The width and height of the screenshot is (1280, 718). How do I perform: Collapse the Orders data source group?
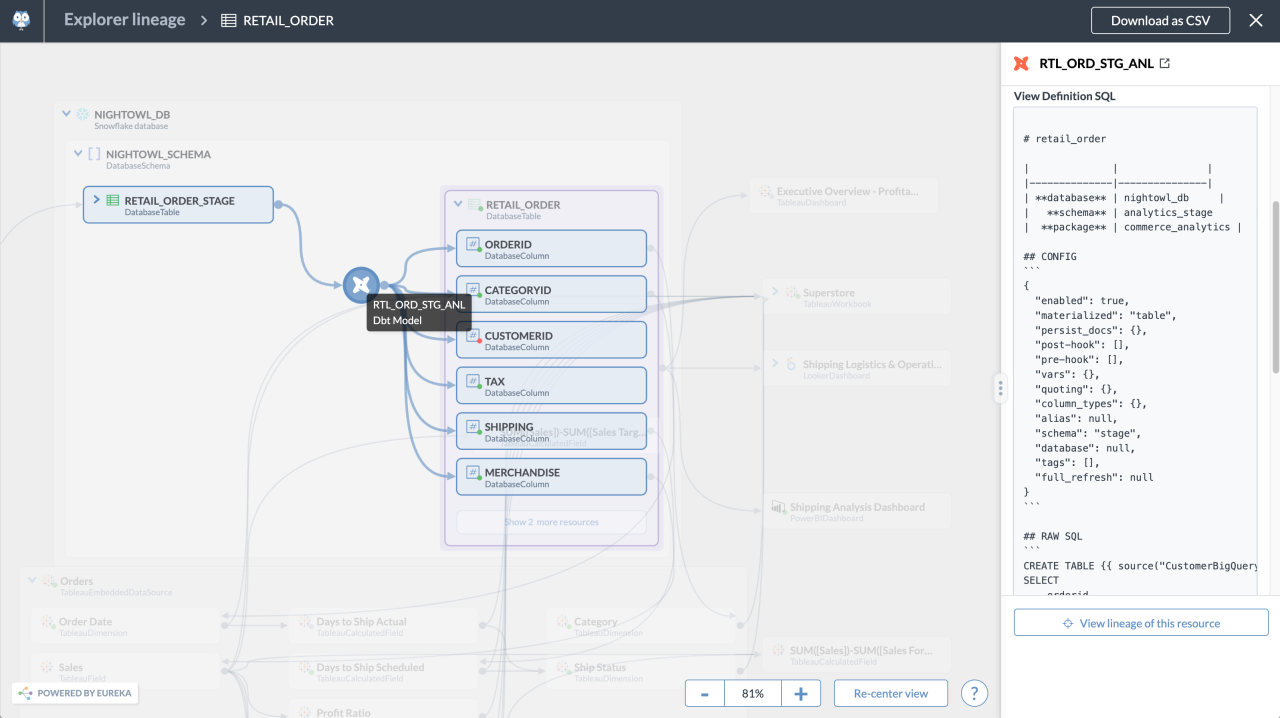pos(32,581)
